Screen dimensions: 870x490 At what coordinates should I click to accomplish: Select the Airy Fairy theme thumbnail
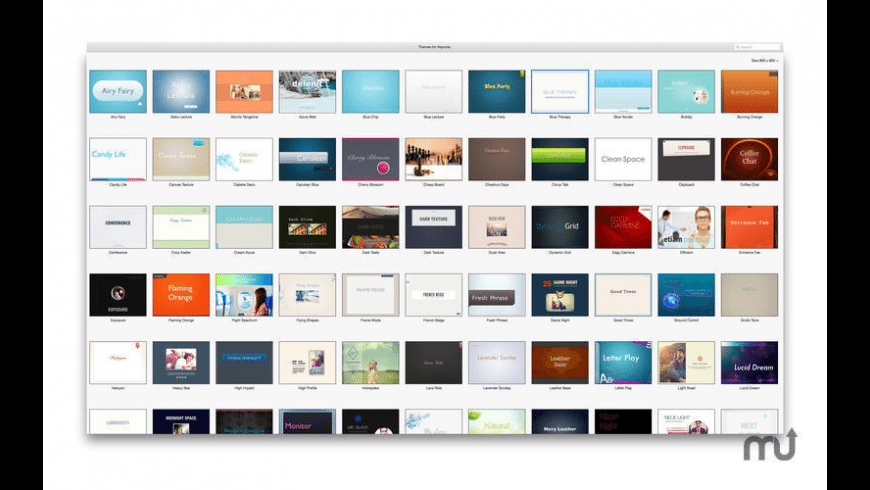point(118,92)
